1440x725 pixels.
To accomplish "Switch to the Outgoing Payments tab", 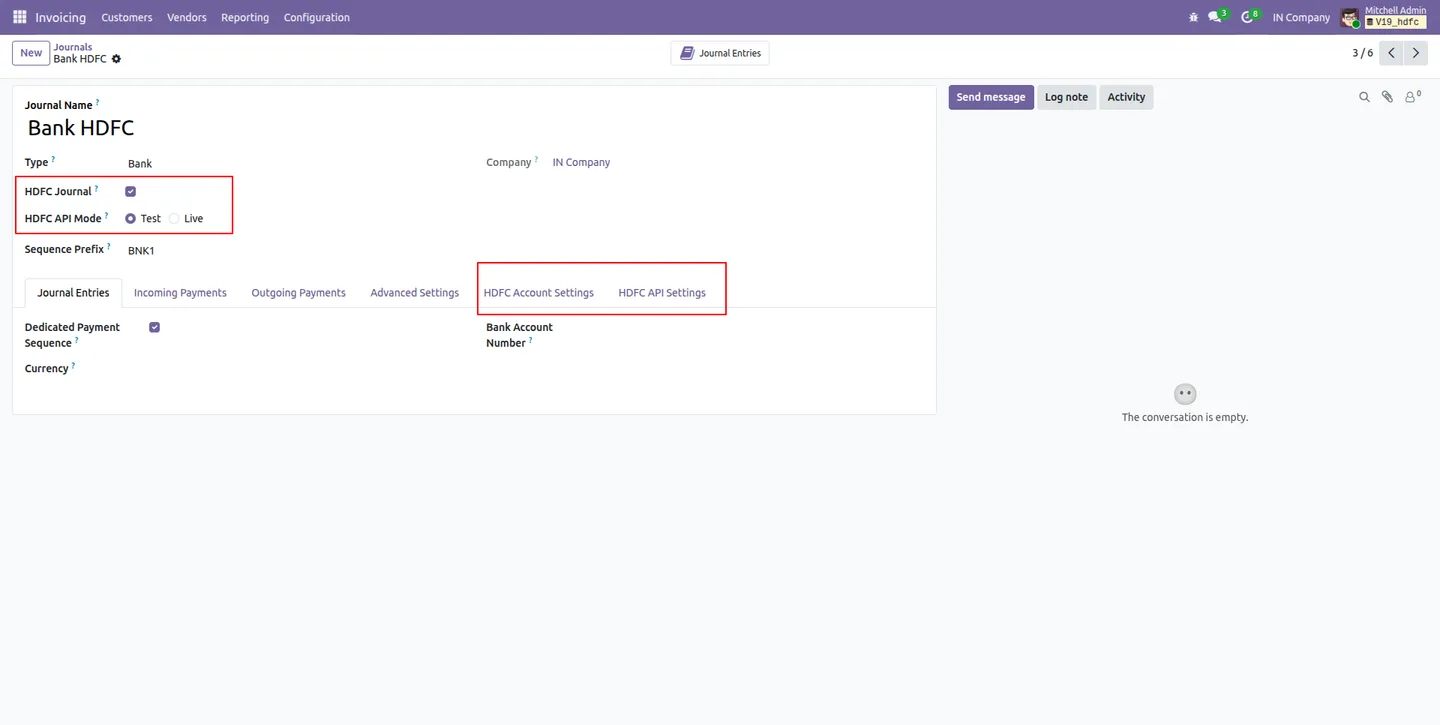I will (298, 293).
